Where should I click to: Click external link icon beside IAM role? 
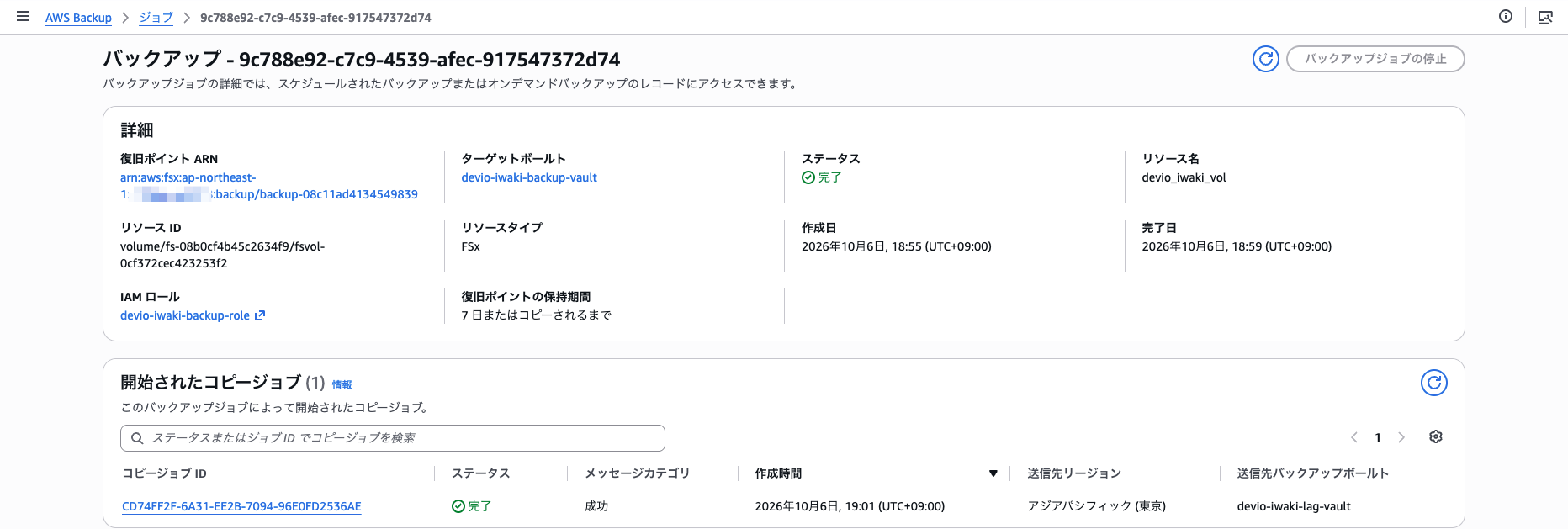pos(260,315)
